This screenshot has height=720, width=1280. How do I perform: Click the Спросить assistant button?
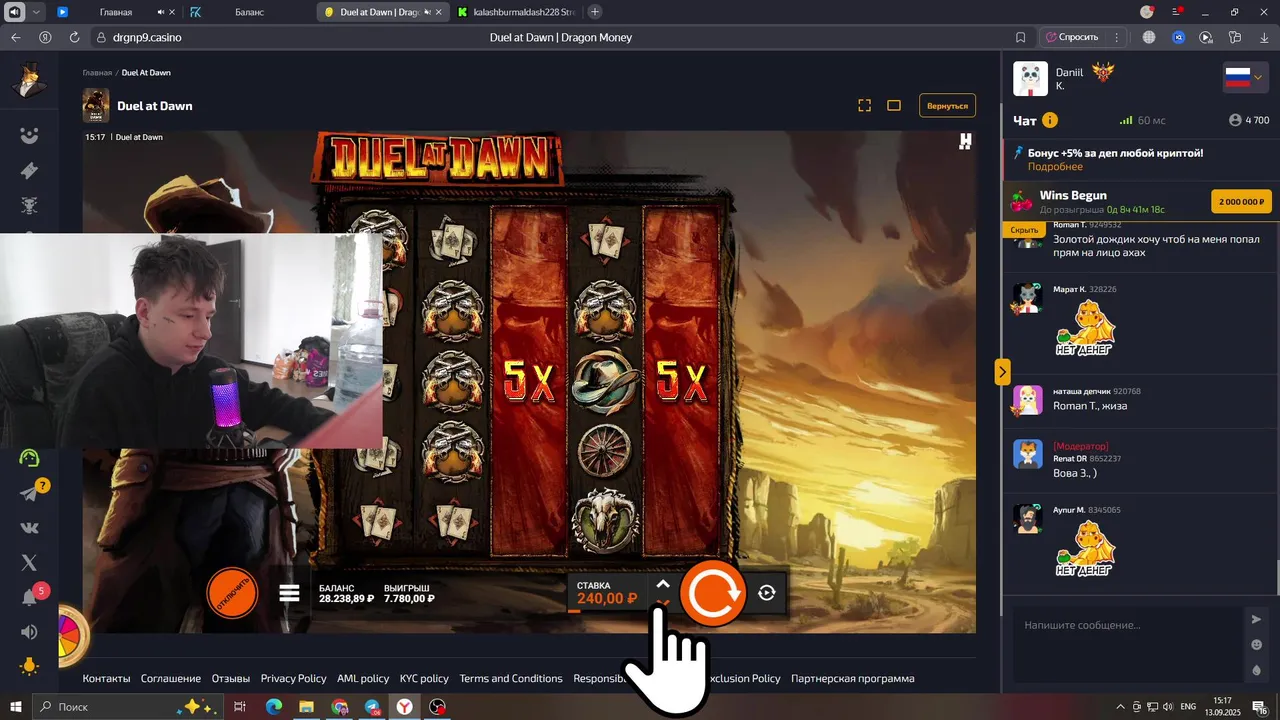1071,37
